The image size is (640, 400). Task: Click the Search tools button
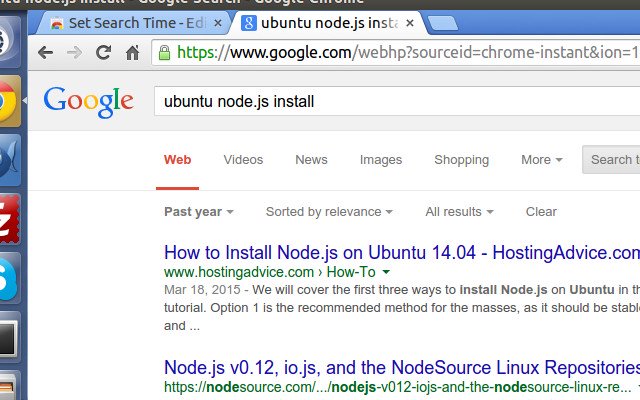click(x=611, y=160)
